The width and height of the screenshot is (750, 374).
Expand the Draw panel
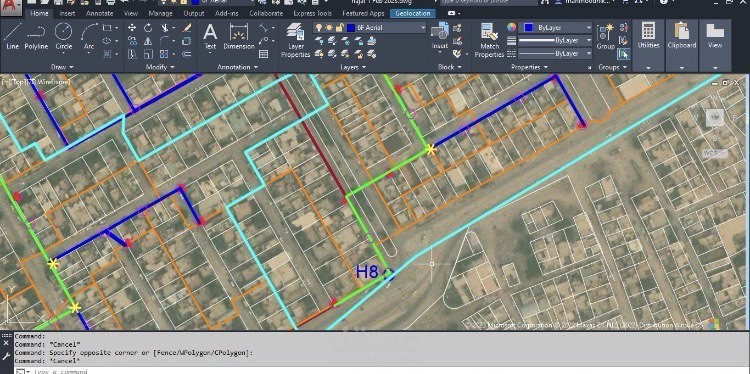pos(62,67)
